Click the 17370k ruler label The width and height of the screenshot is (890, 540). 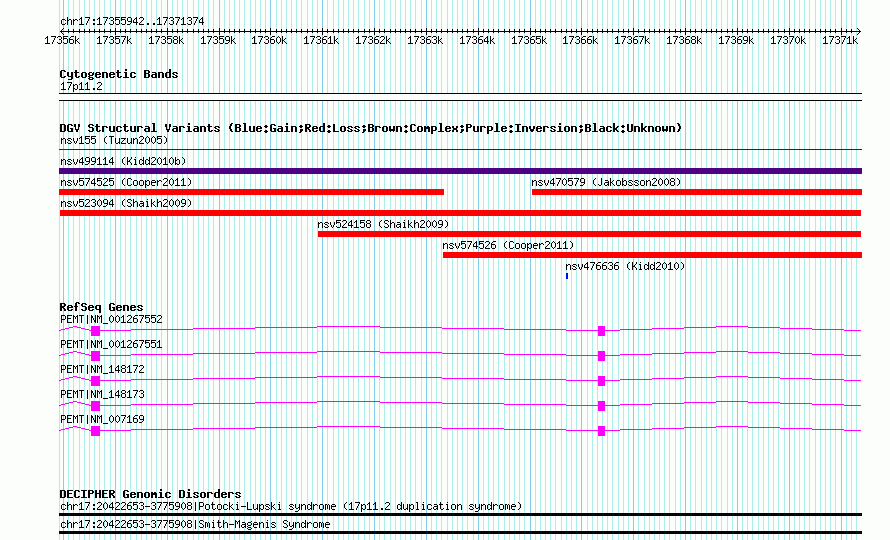[x=788, y=40]
